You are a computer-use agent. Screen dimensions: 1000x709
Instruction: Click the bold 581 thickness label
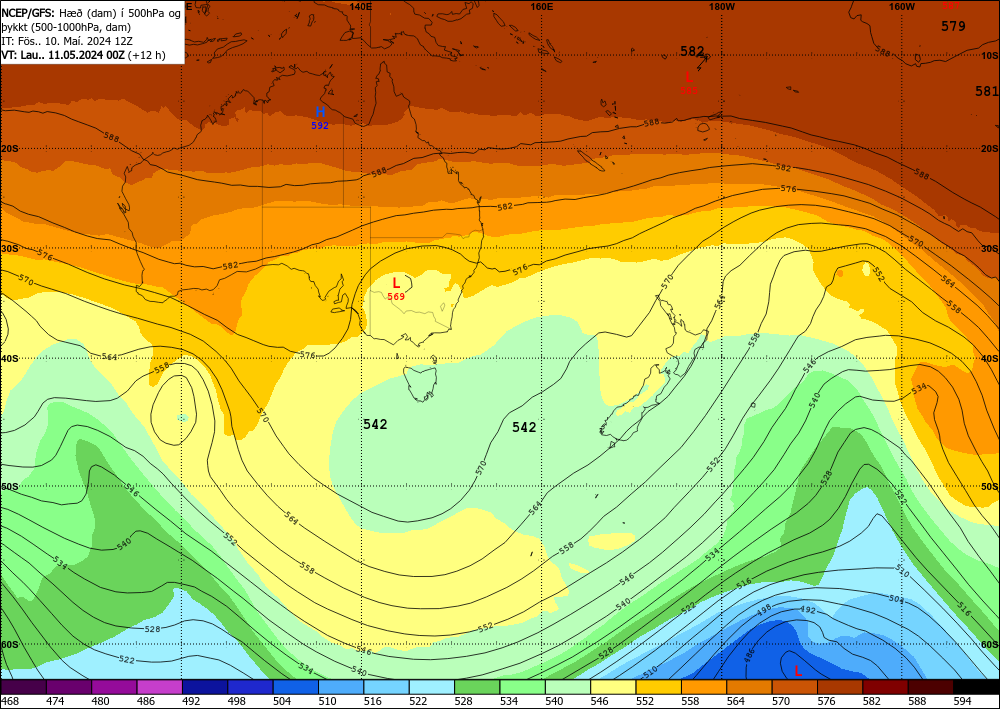(x=987, y=91)
